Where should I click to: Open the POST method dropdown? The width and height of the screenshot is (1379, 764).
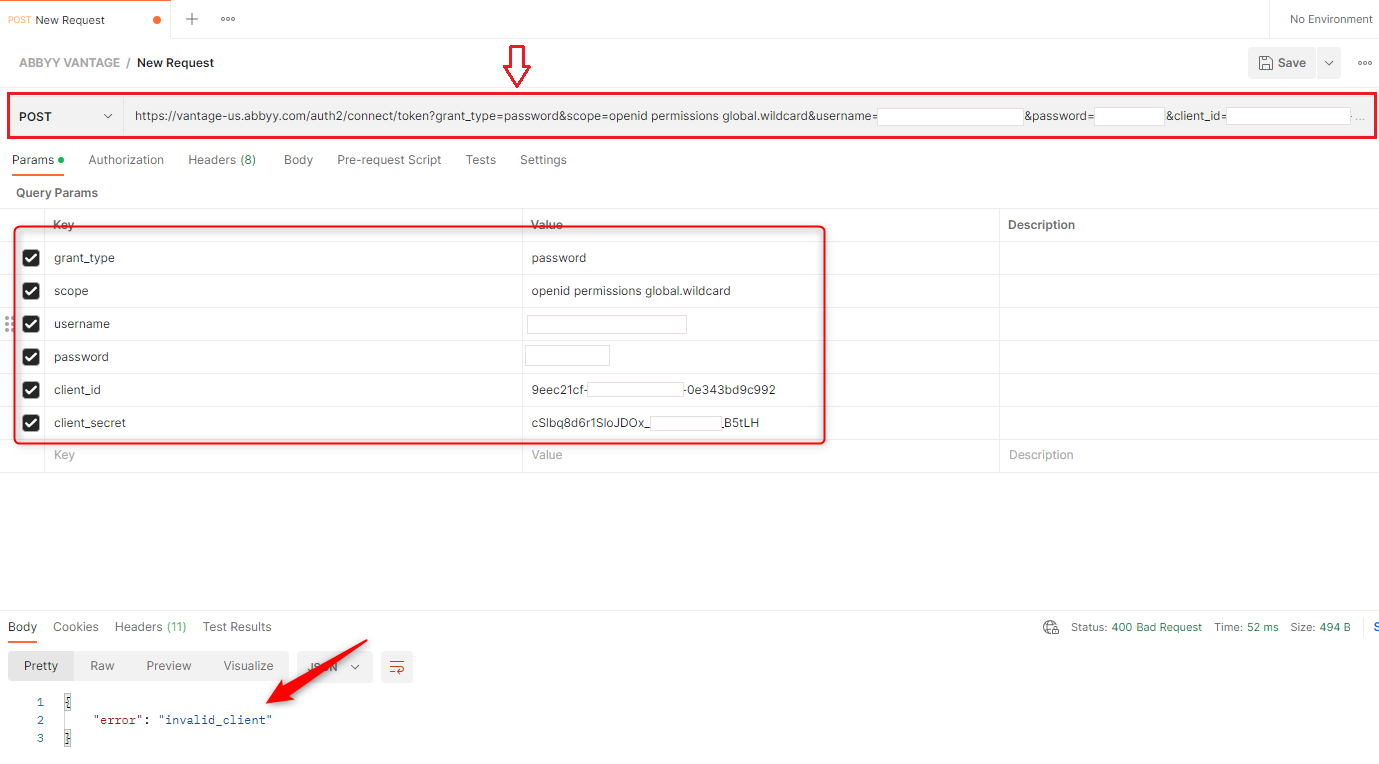pos(66,116)
